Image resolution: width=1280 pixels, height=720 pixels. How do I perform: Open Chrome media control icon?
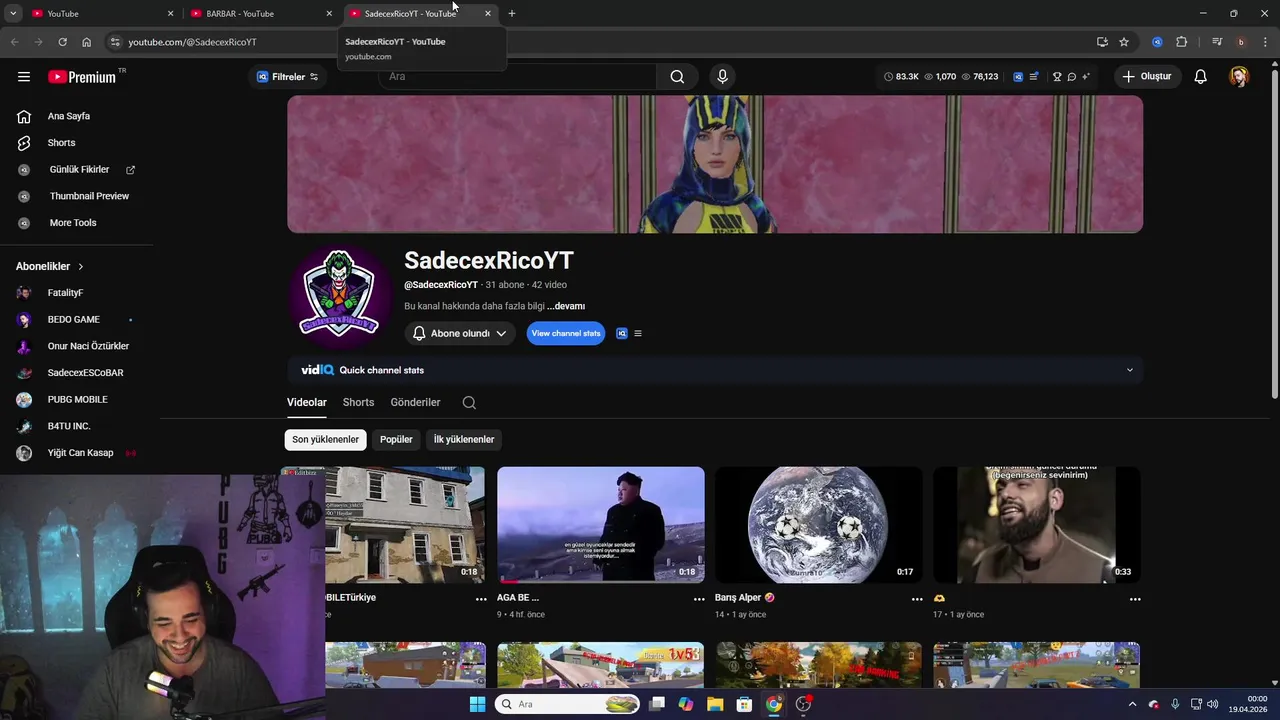coord(1217,42)
